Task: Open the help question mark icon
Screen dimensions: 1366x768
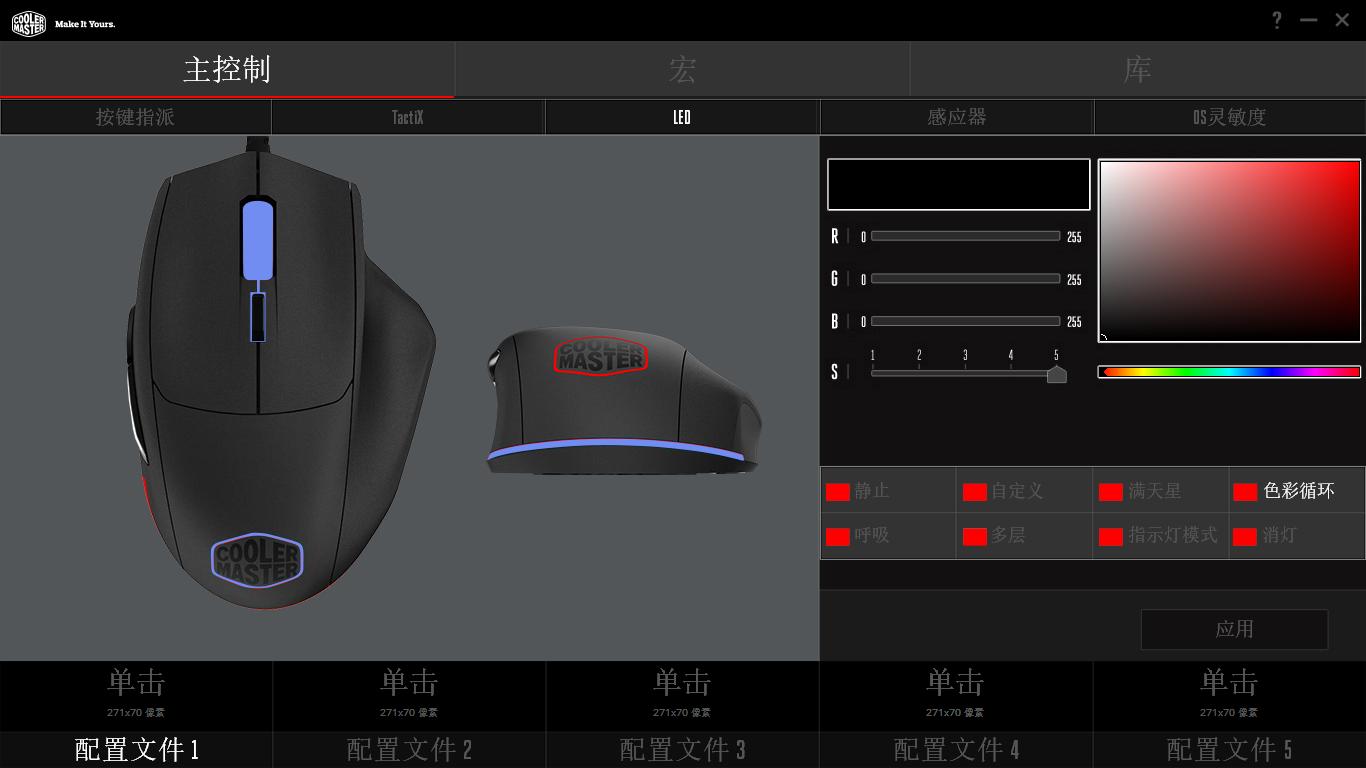Action: (x=1277, y=21)
